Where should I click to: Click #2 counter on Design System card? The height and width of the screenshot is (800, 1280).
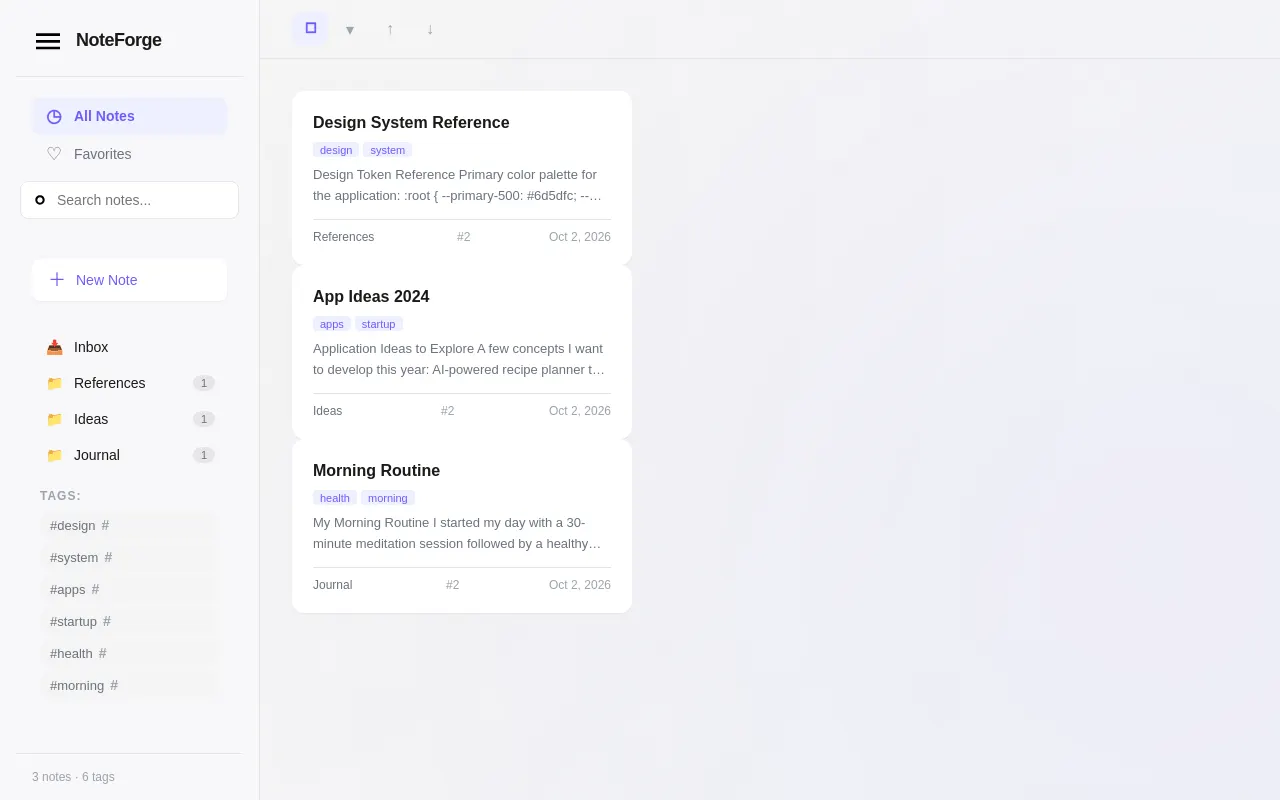[x=464, y=237]
